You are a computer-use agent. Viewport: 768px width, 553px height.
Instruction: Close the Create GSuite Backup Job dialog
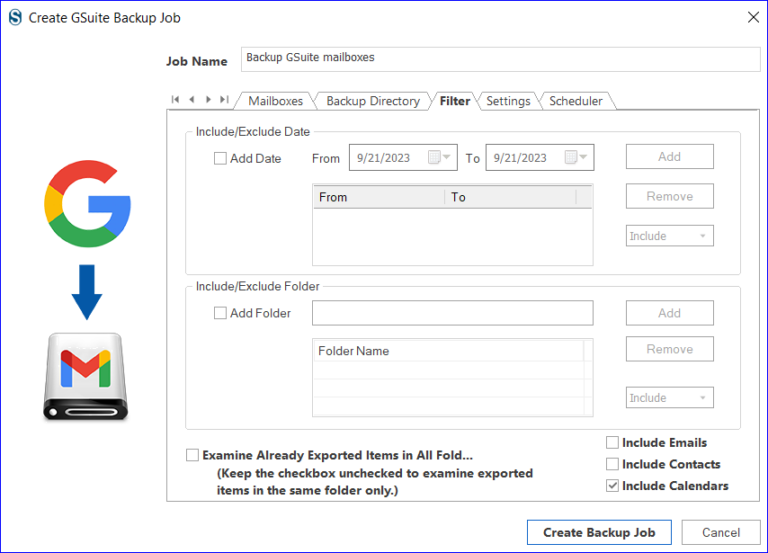pos(753,18)
